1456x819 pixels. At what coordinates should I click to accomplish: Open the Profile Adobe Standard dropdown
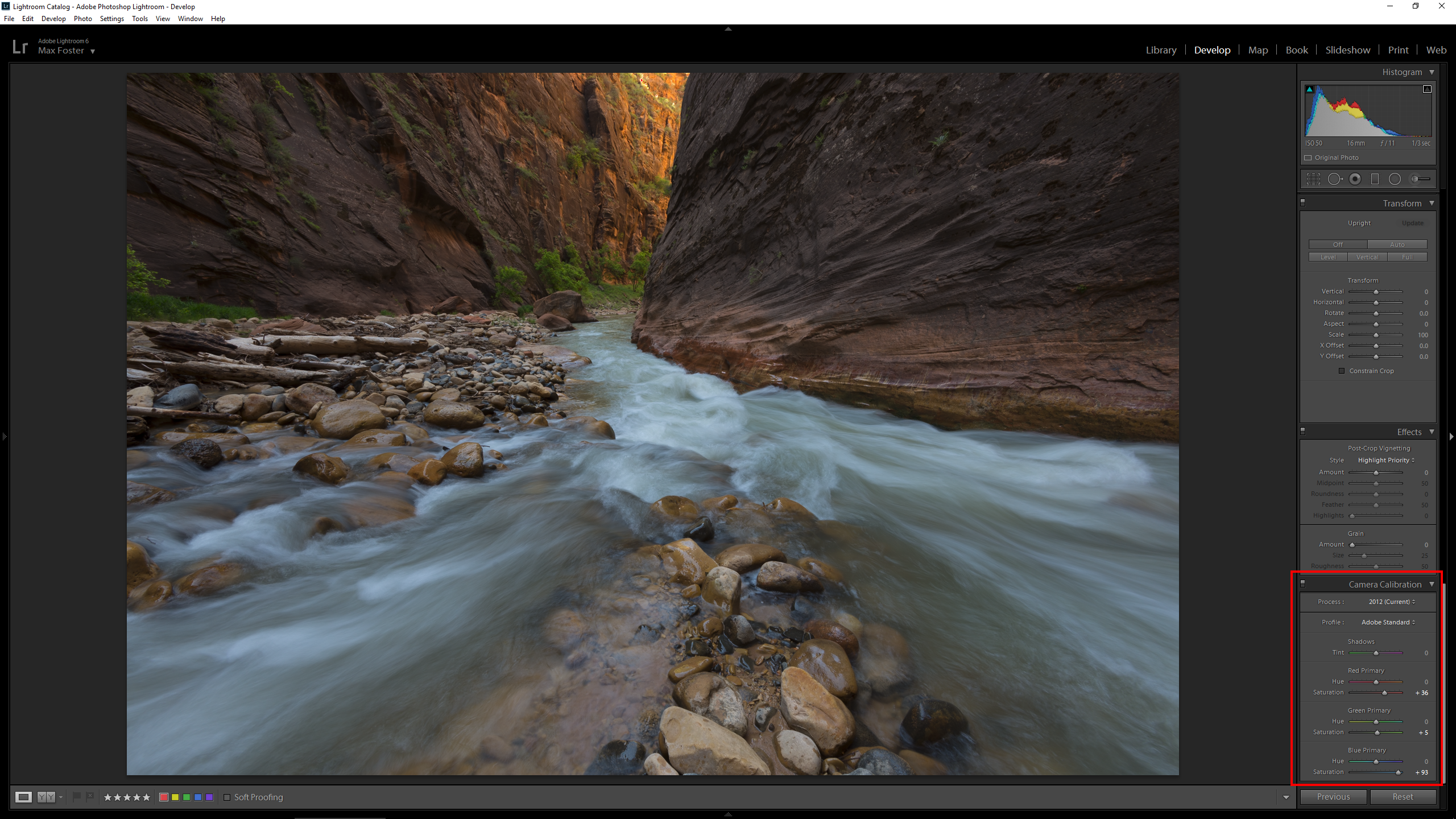pyautogui.click(x=1388, y=622)
